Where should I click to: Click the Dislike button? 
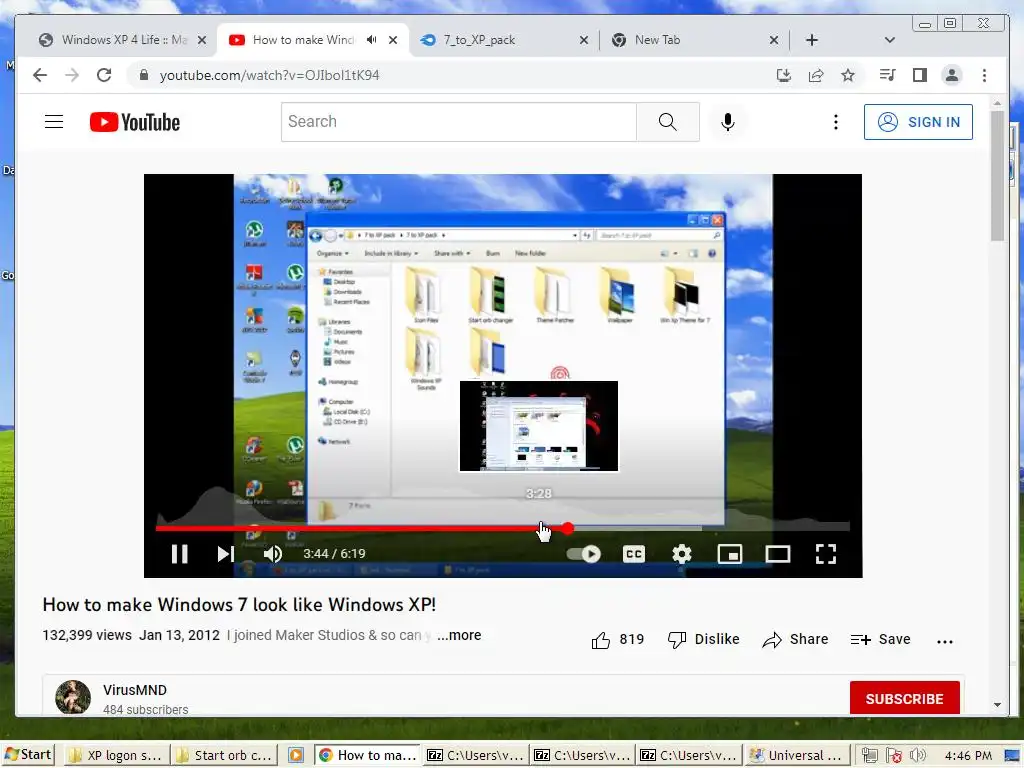click(703, 639)
